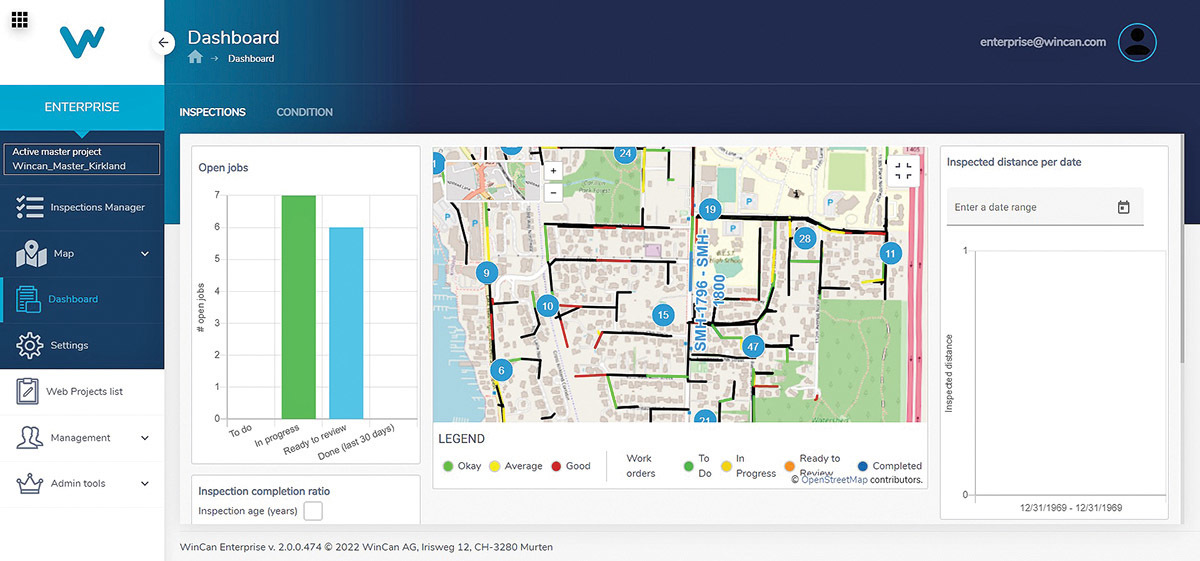Toggle map fullscreen view

pyautogui.click(x=903, y=171)
